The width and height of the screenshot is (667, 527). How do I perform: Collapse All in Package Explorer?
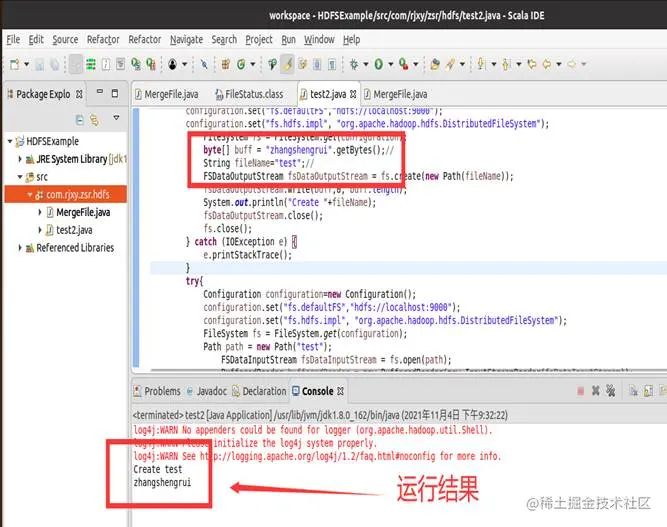pyautogui.click(x=80, y=120)
